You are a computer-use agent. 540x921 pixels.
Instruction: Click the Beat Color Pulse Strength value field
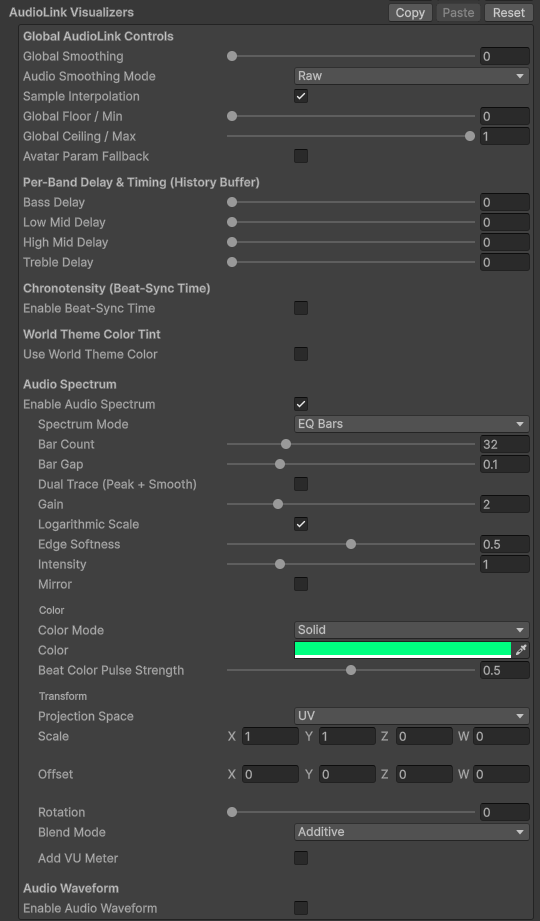pos(505,670)
